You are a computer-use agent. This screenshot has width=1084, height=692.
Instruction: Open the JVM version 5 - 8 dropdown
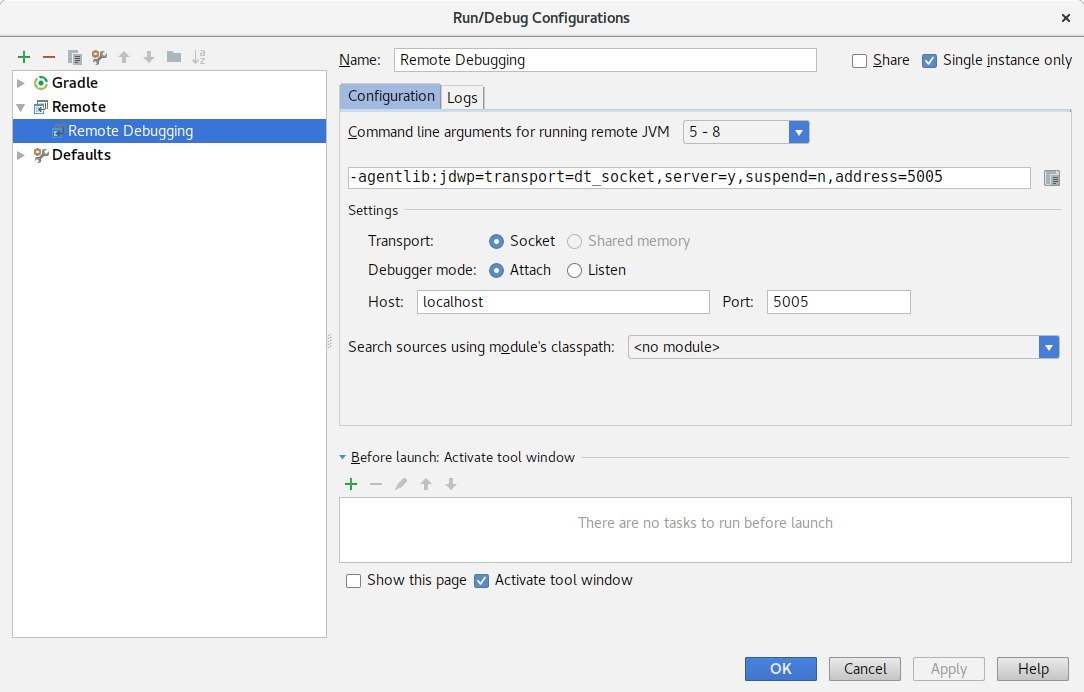[x=798, y=132]
